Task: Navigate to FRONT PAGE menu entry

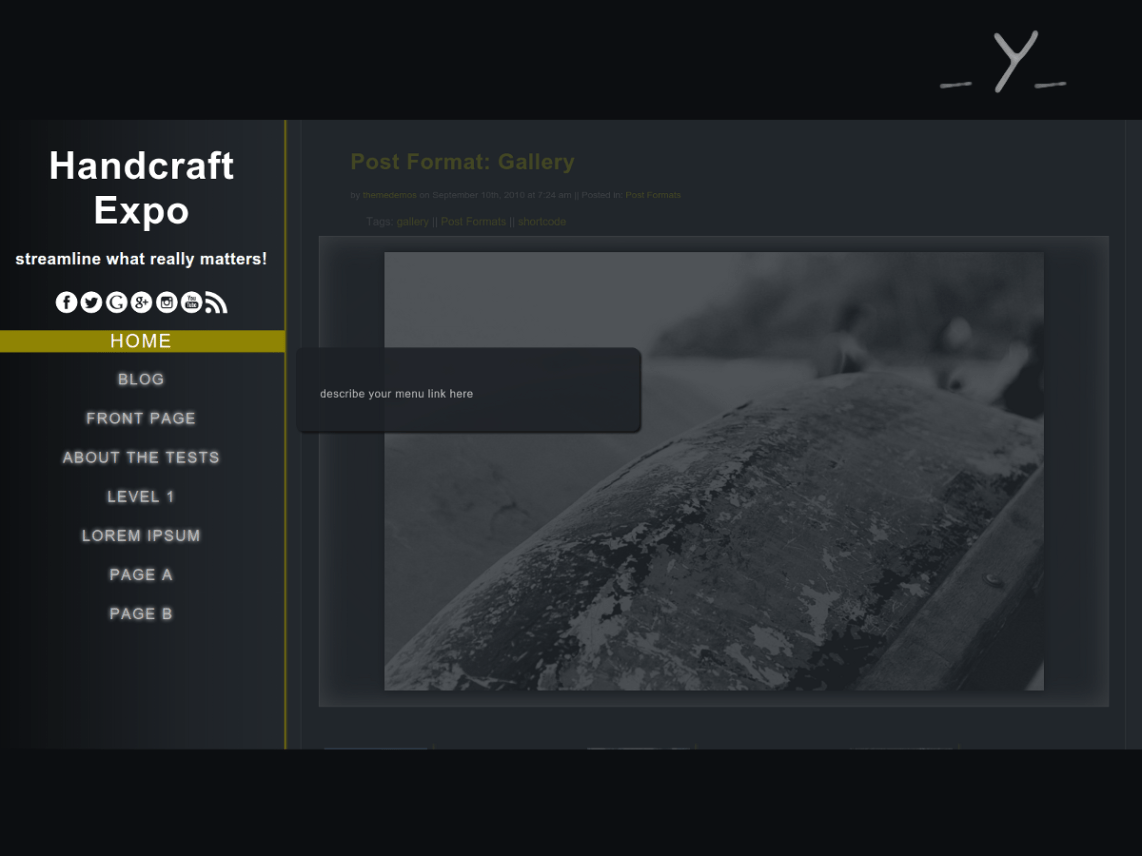Action: [140, 418]
